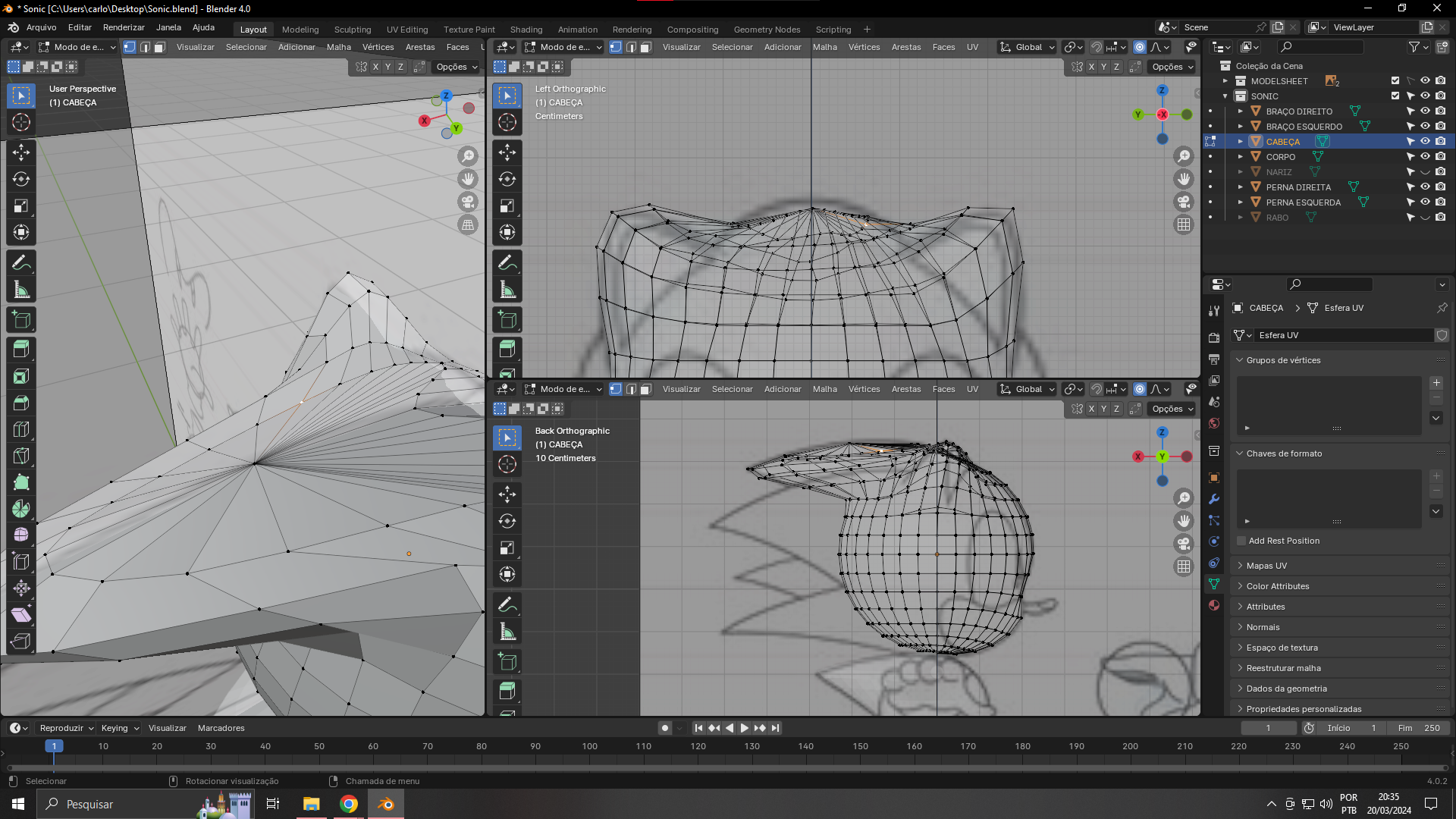Select the Knife tool in left toolbar
Screen dimensions: 1456x819
[21, 456]
